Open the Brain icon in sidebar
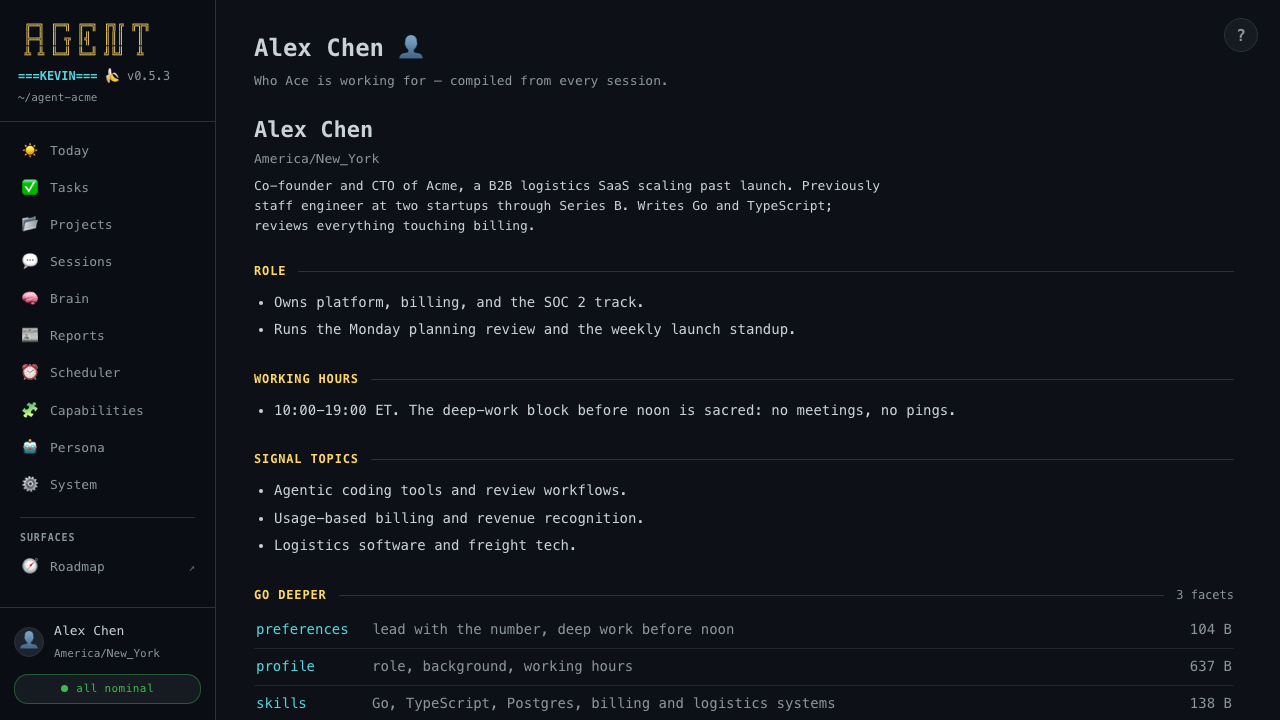This screenshot has height=720, width=1280. (x=30, y=298)
